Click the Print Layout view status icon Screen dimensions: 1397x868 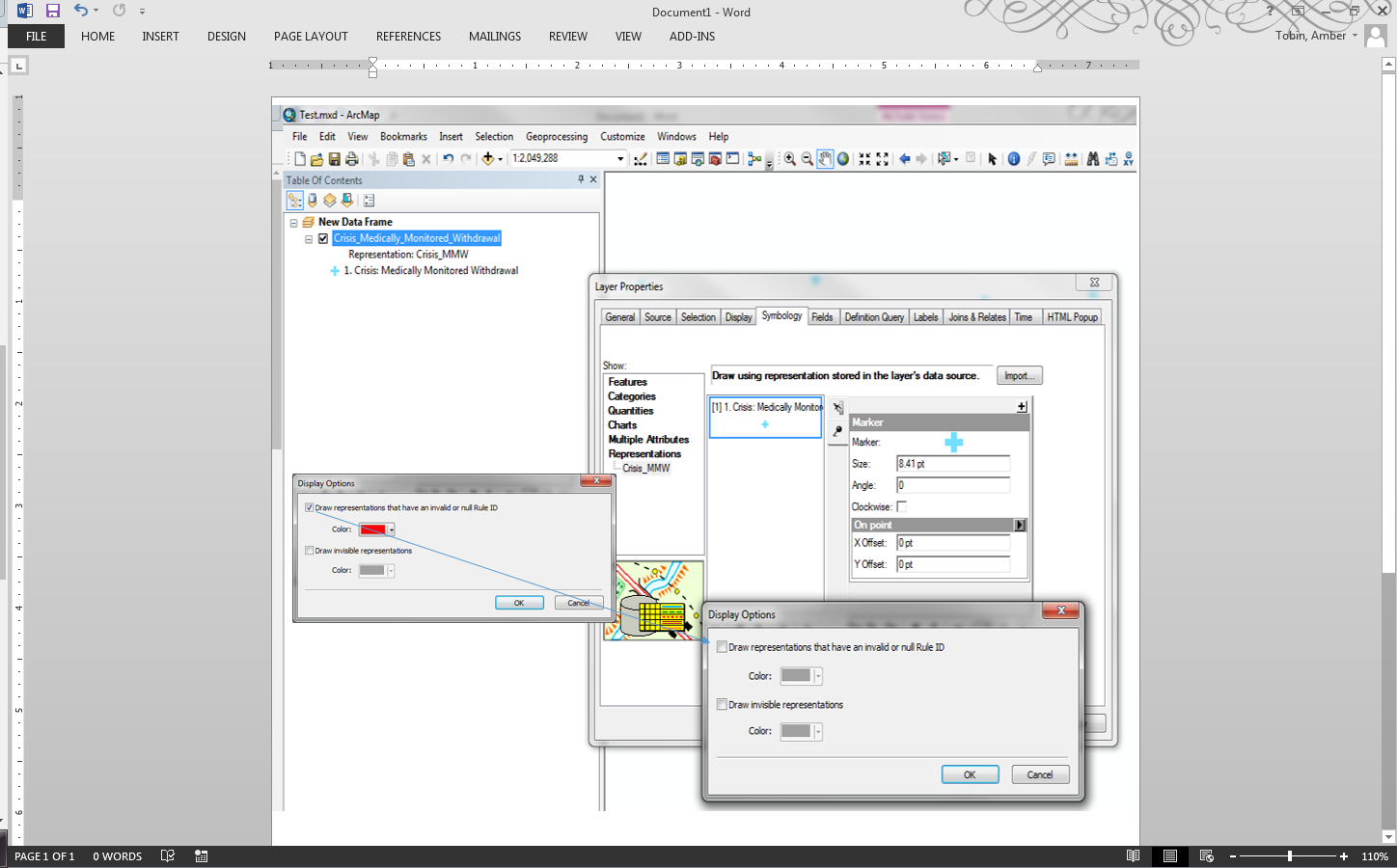[1169, 856]
